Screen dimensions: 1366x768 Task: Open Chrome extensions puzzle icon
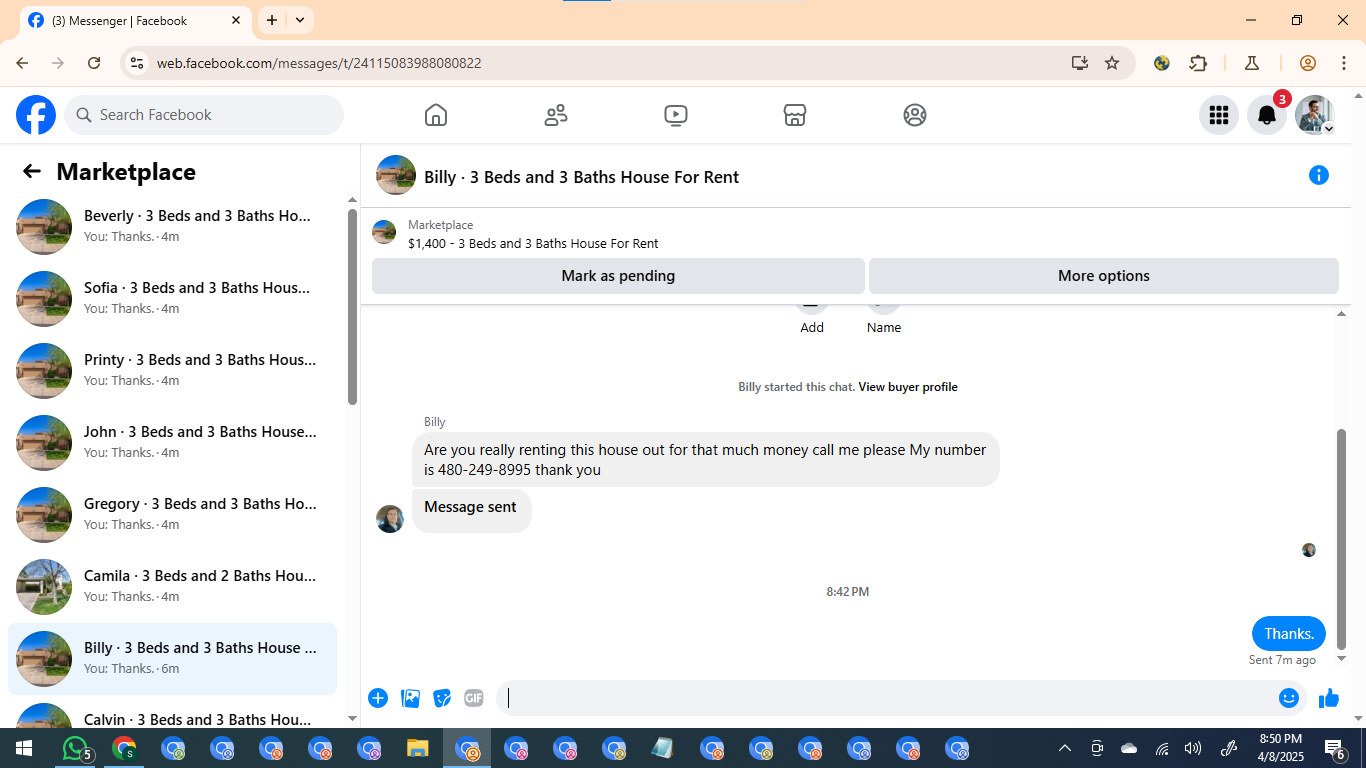1198,63
